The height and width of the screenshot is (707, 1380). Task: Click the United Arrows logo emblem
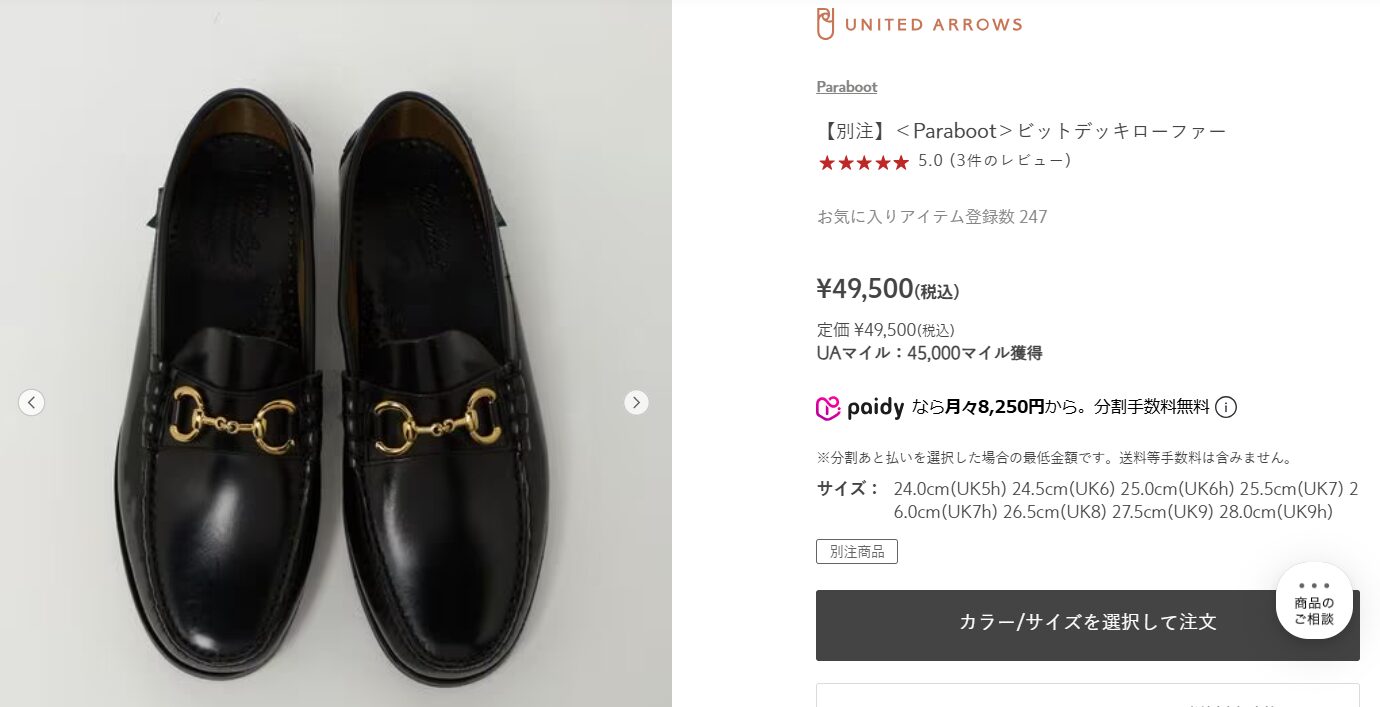click(x=825, y=24)
